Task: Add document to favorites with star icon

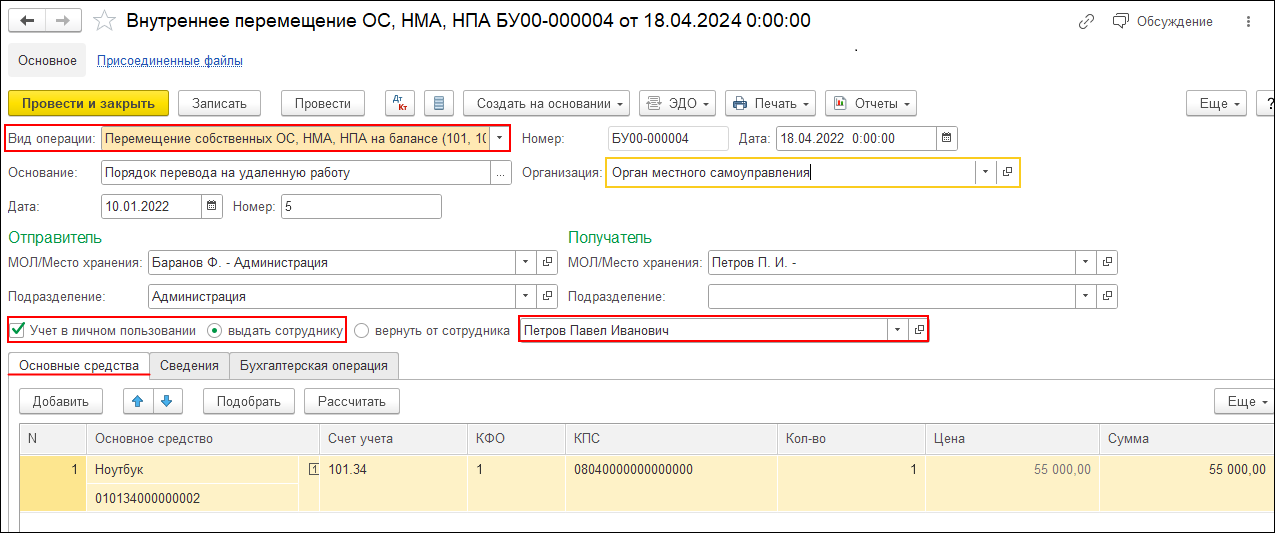Action: (x=102, y=21)
